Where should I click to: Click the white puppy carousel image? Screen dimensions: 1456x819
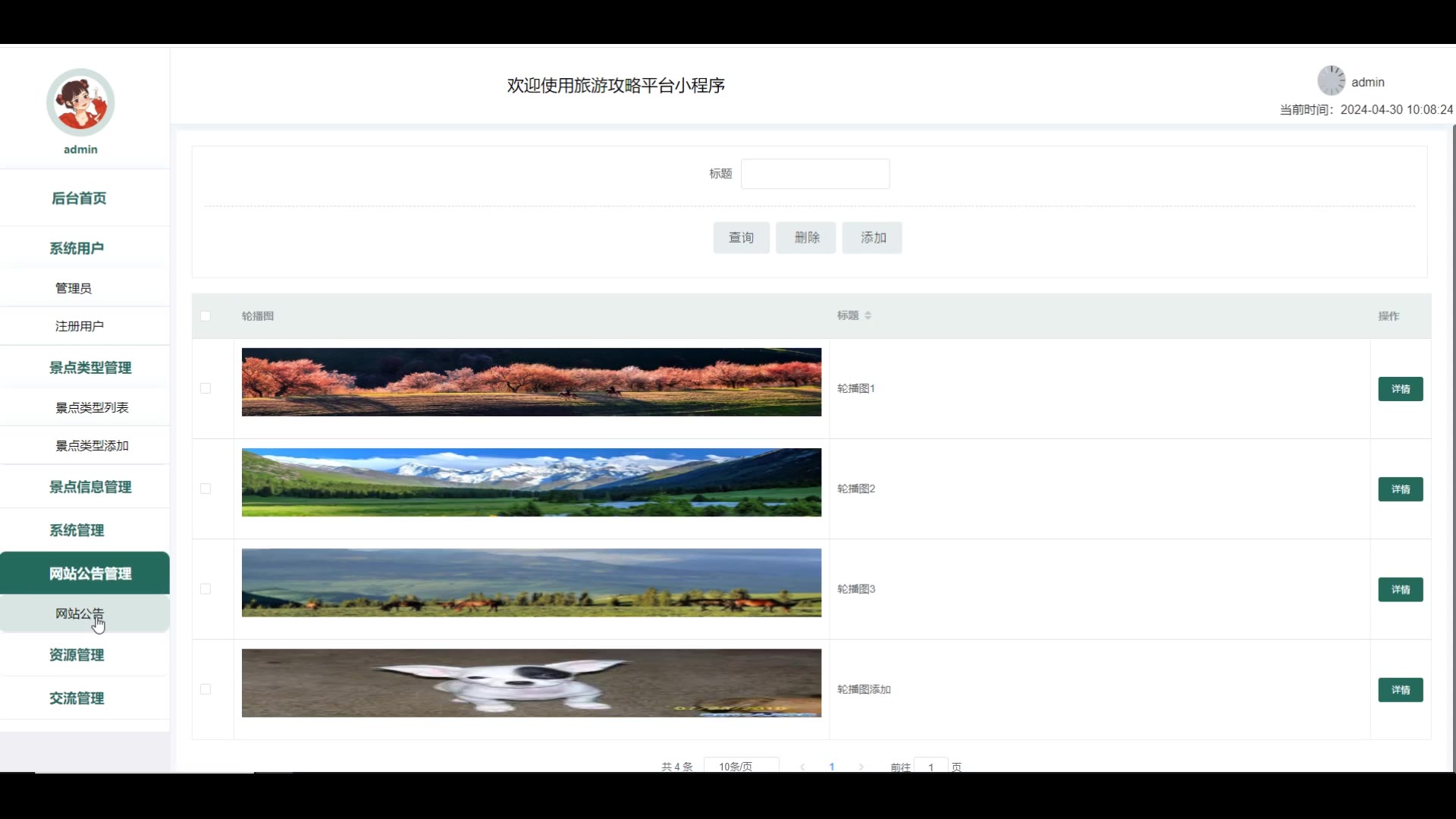(532, 682)
